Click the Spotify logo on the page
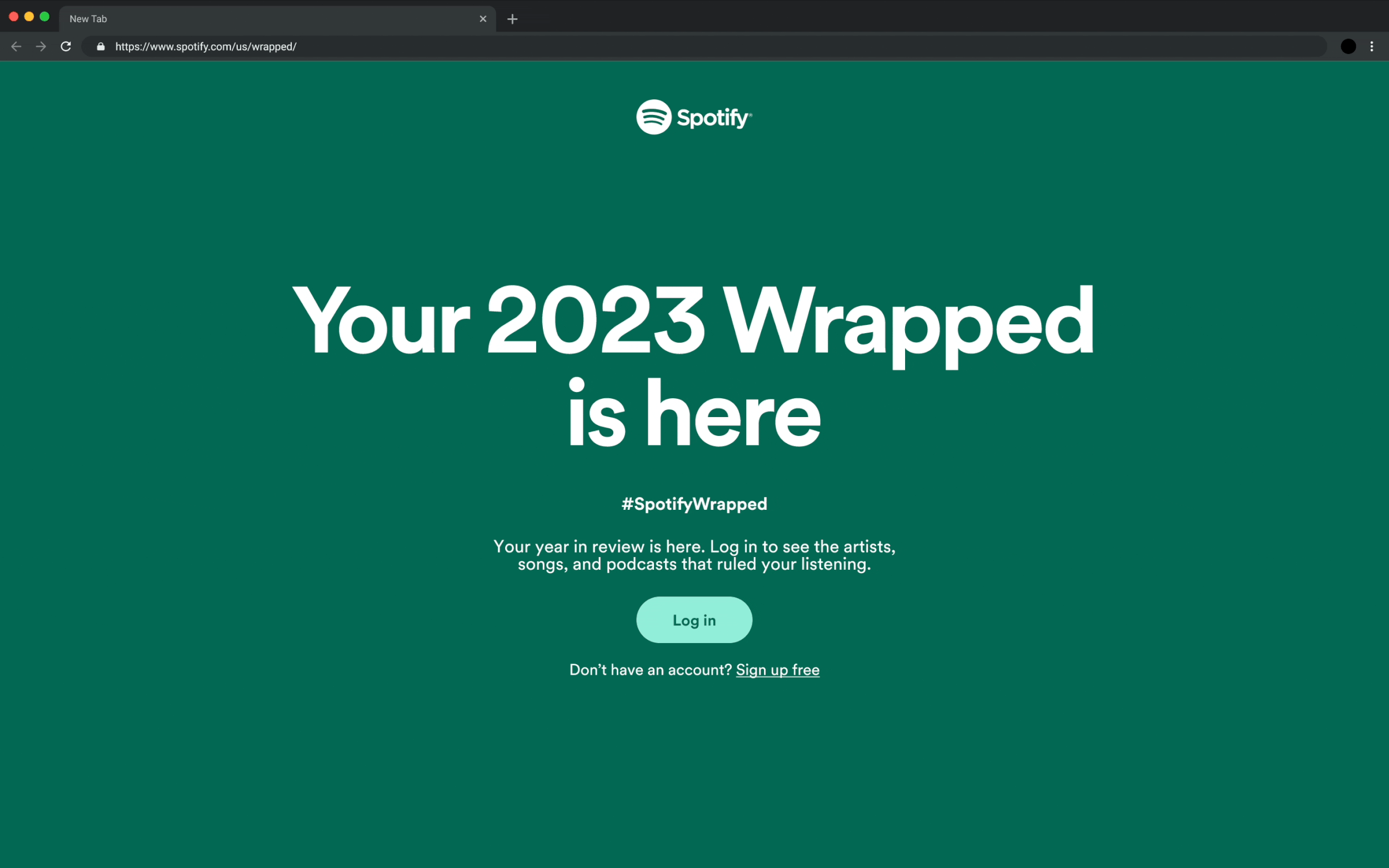Screen dimensions: 1389x868 click(x=654, y=117)
